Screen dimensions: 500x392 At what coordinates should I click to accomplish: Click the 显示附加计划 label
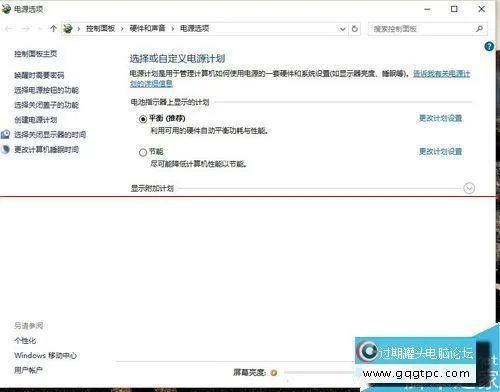tap(152, 188)
